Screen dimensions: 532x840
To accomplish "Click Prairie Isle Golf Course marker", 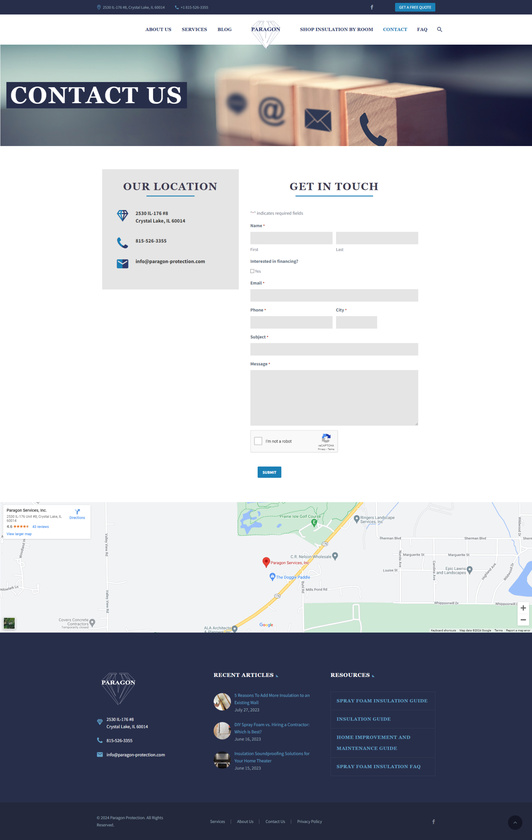I will click(x=314, y=521).
